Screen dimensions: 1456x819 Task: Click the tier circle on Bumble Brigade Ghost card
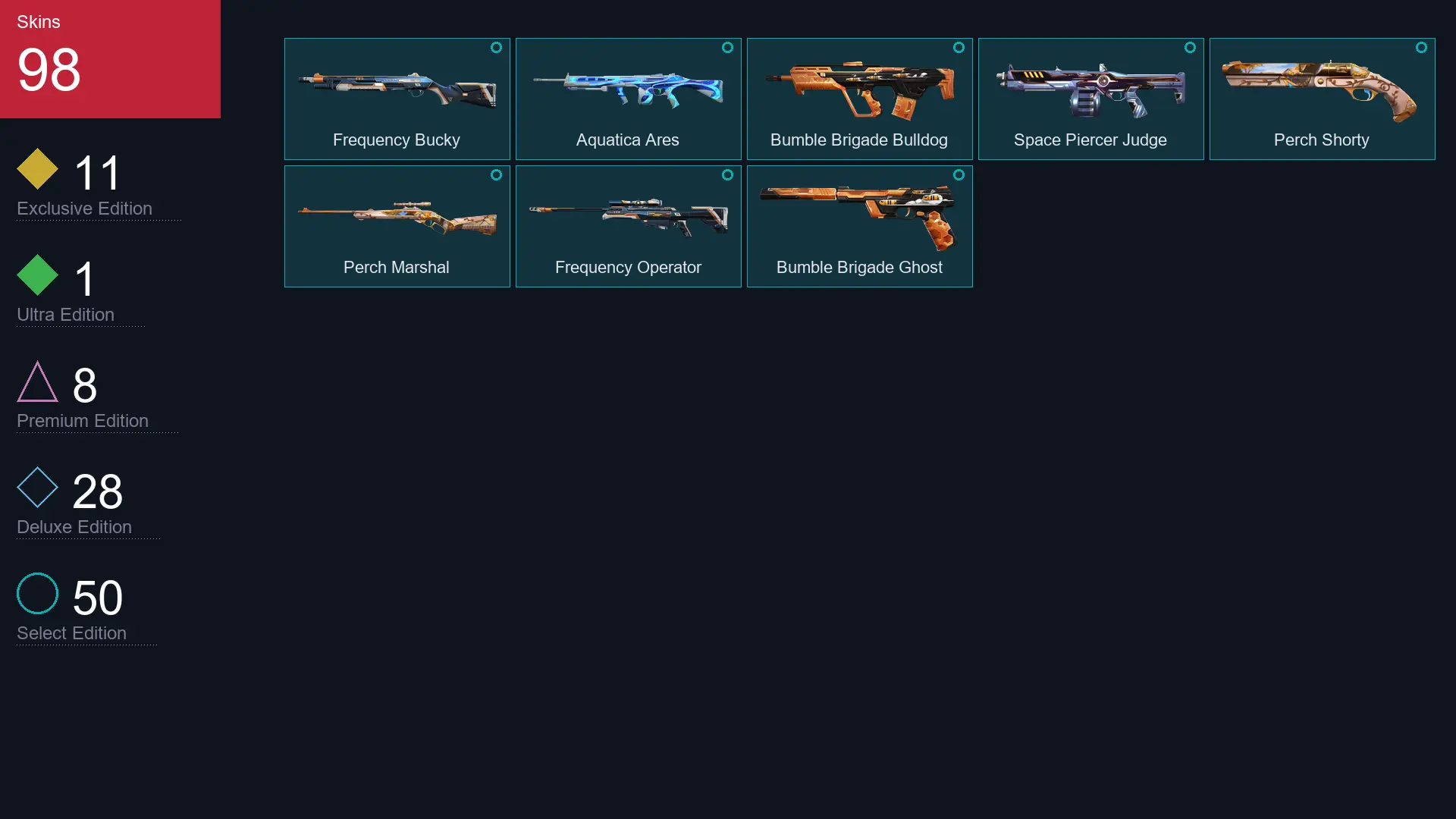point(959,175)
